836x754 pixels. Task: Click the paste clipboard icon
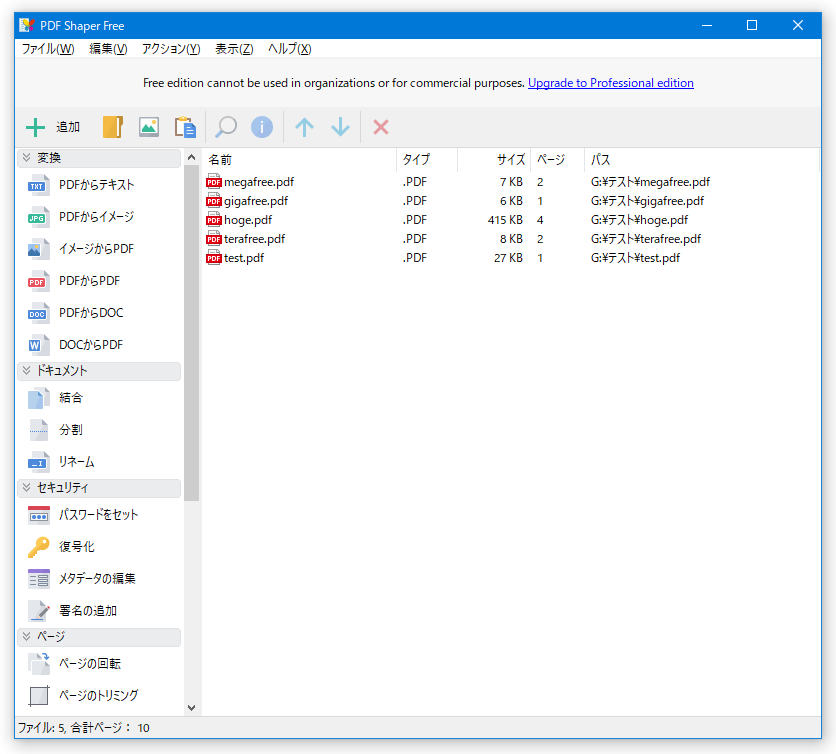pos(185,127)
